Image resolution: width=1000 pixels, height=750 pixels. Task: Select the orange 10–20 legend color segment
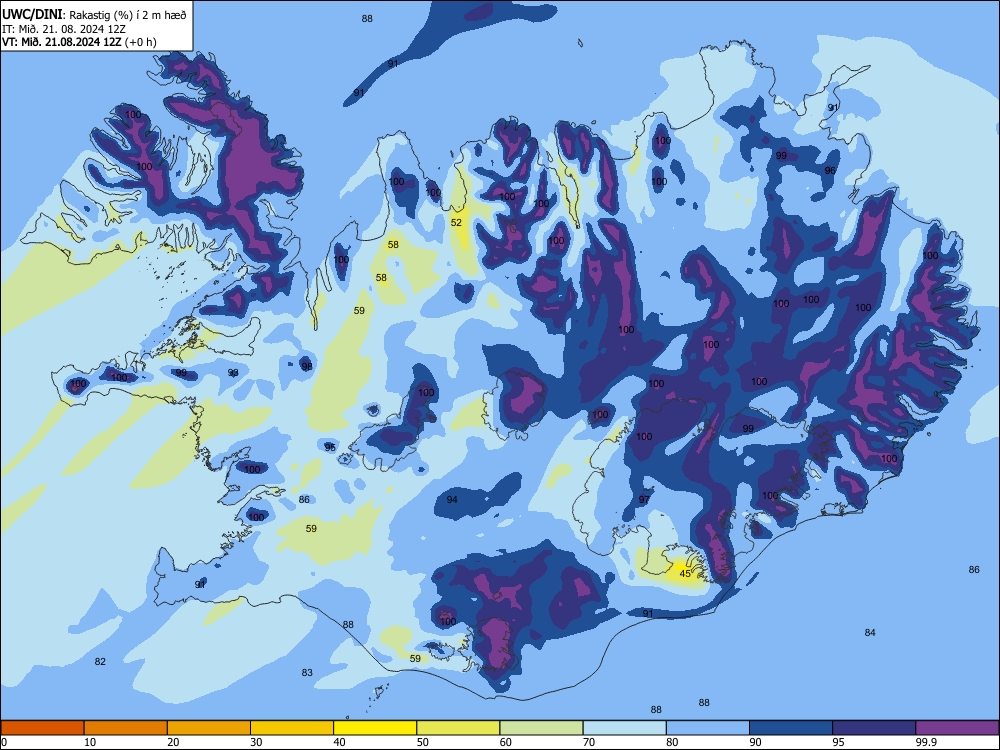click(126, 728)
